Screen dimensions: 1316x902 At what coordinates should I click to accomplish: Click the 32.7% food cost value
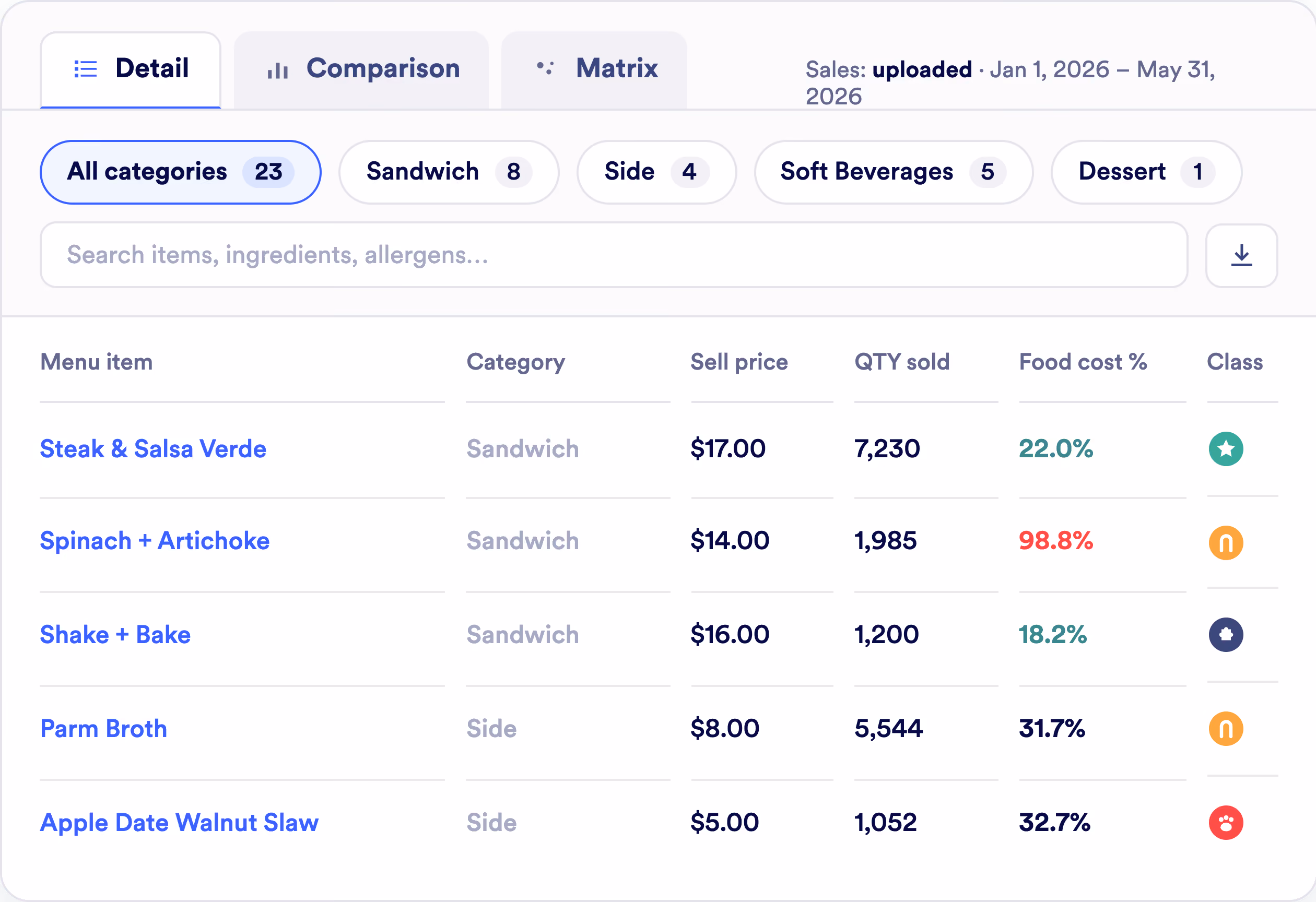pyautogui.click(x=1054, y=822)
